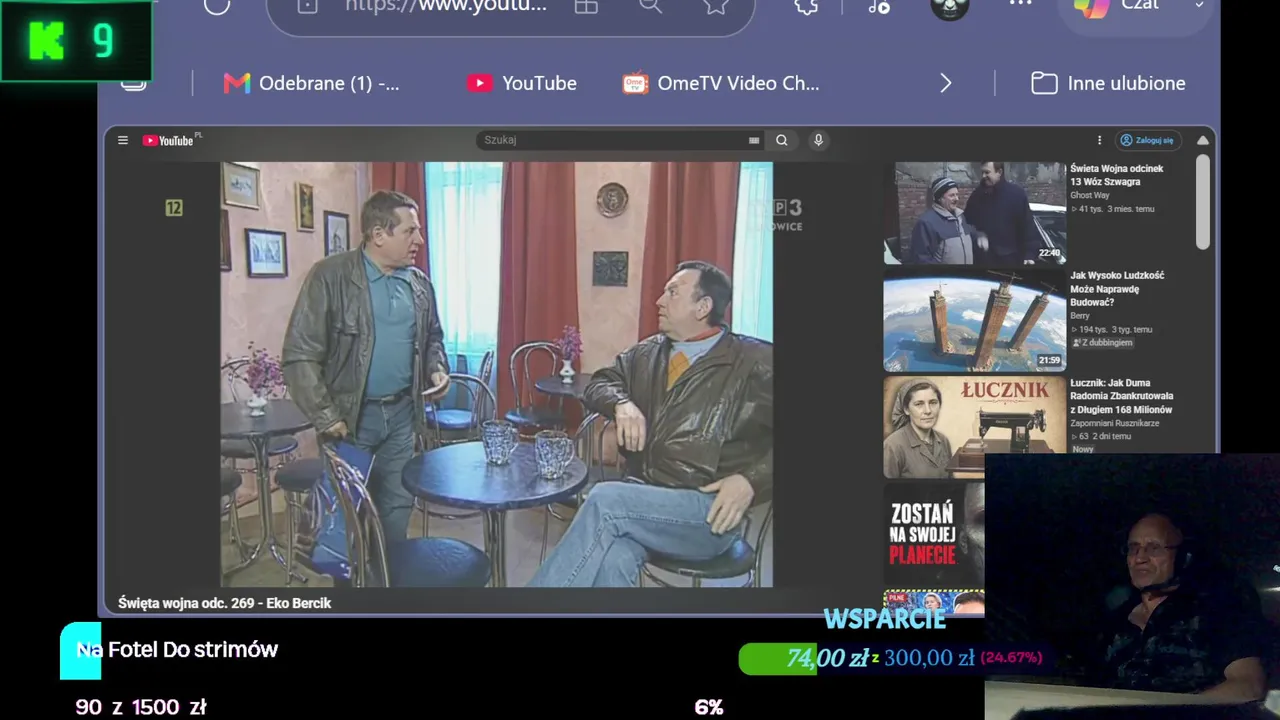Image resolution: width=1280 pixels, height=720 pixels.
Task: Open the Berry channel name
Action: 1080,316
